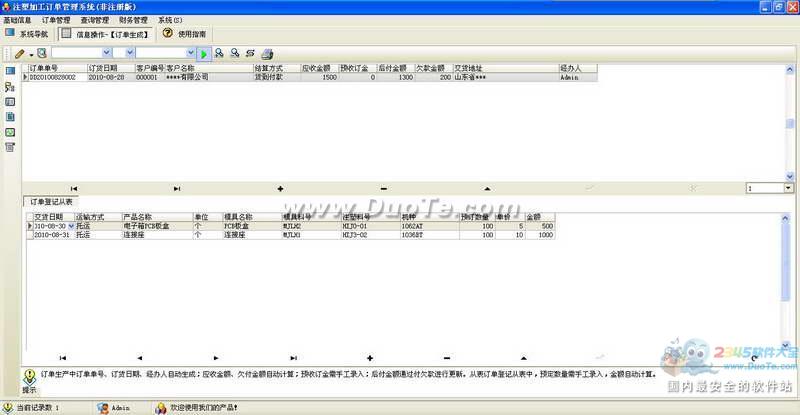Click the topmost icon in left sidebar

point(10,72)
